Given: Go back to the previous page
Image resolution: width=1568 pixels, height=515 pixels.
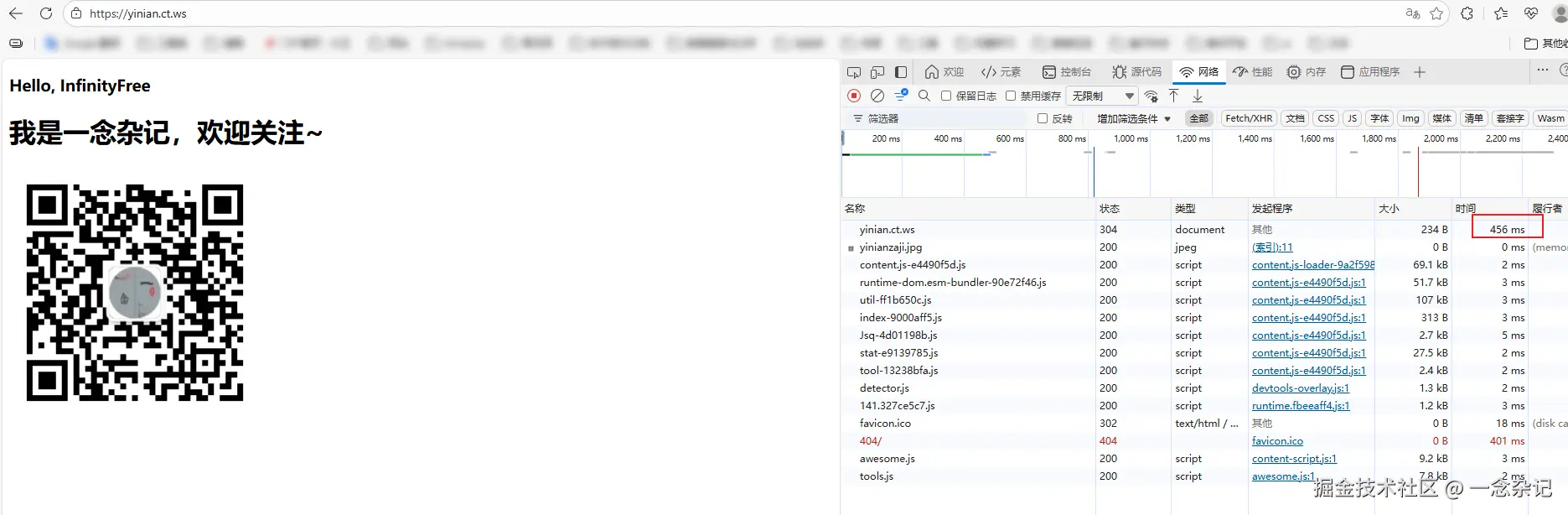Looking at the screenshot, I should point(16,13).
